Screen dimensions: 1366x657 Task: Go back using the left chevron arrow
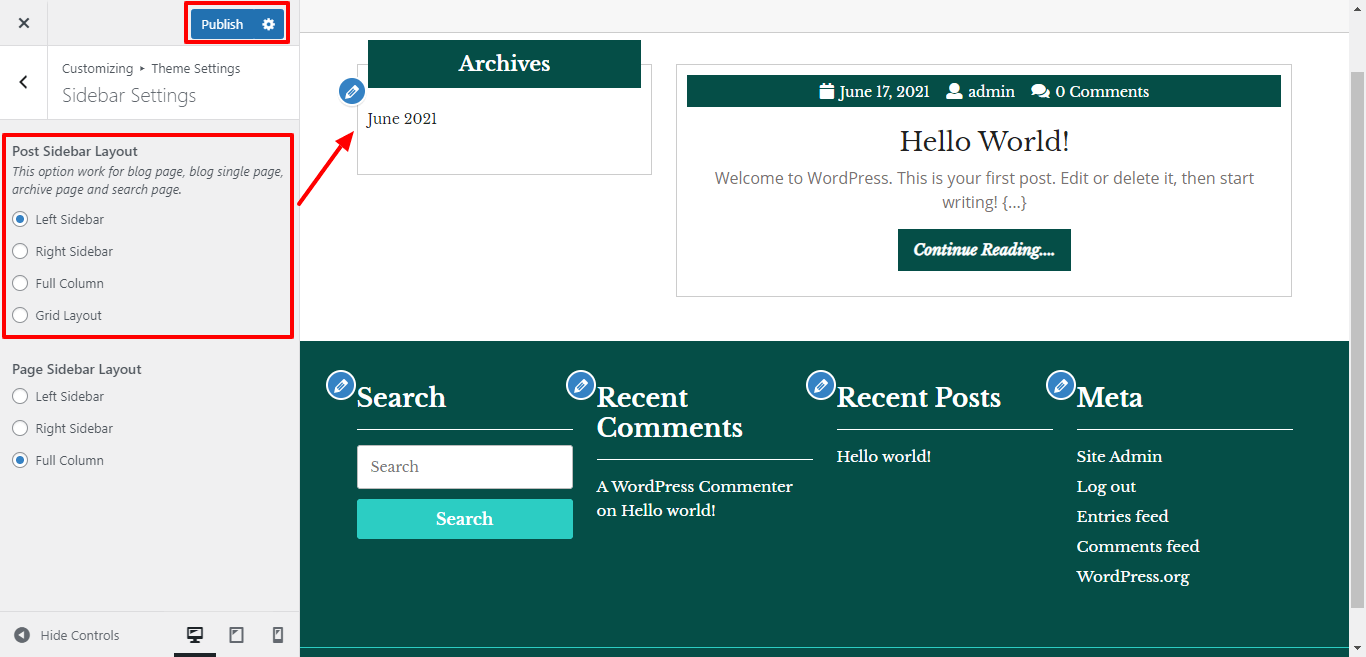(24, 82)
